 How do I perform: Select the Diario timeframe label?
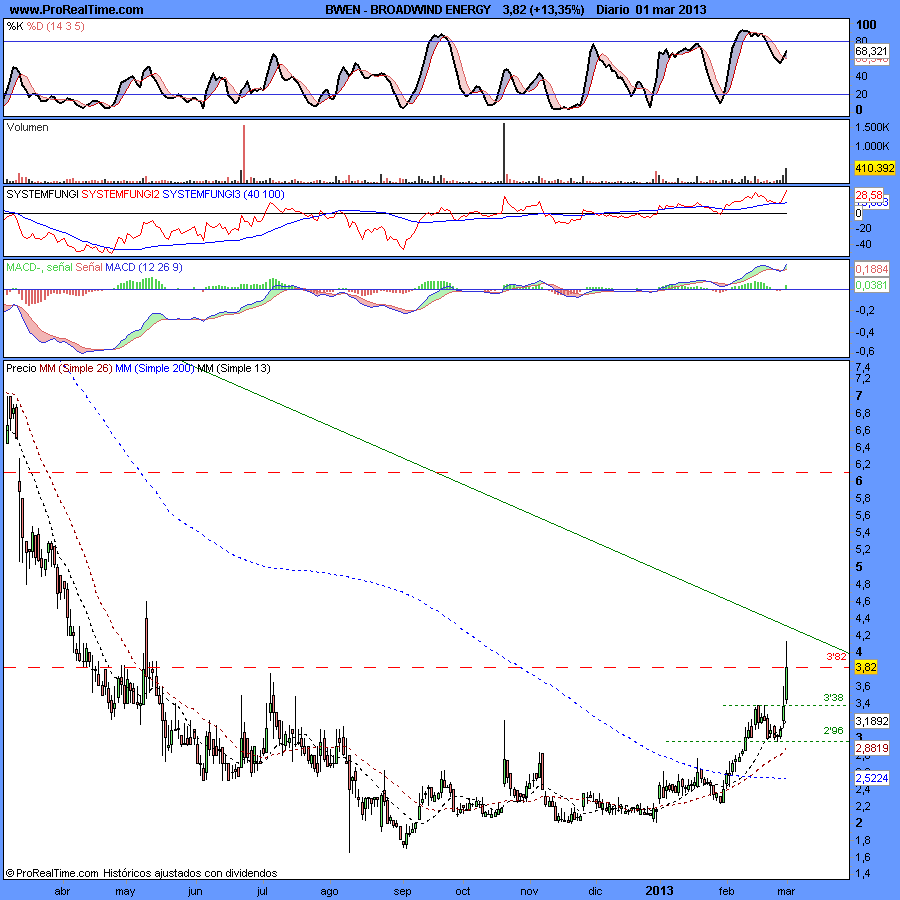612,9
